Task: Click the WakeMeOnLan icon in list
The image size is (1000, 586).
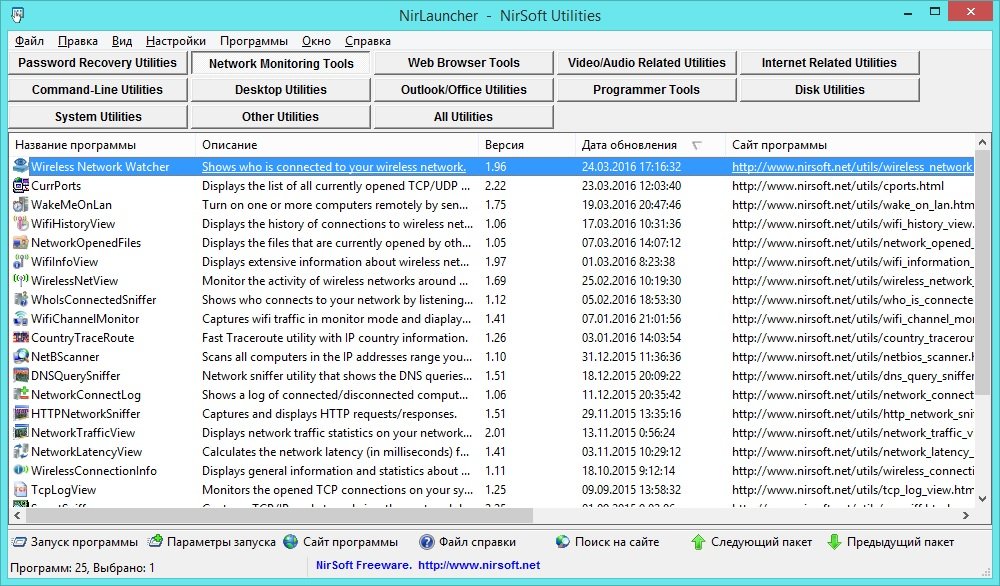Action: pyautogui.click(x=21, y=205)
